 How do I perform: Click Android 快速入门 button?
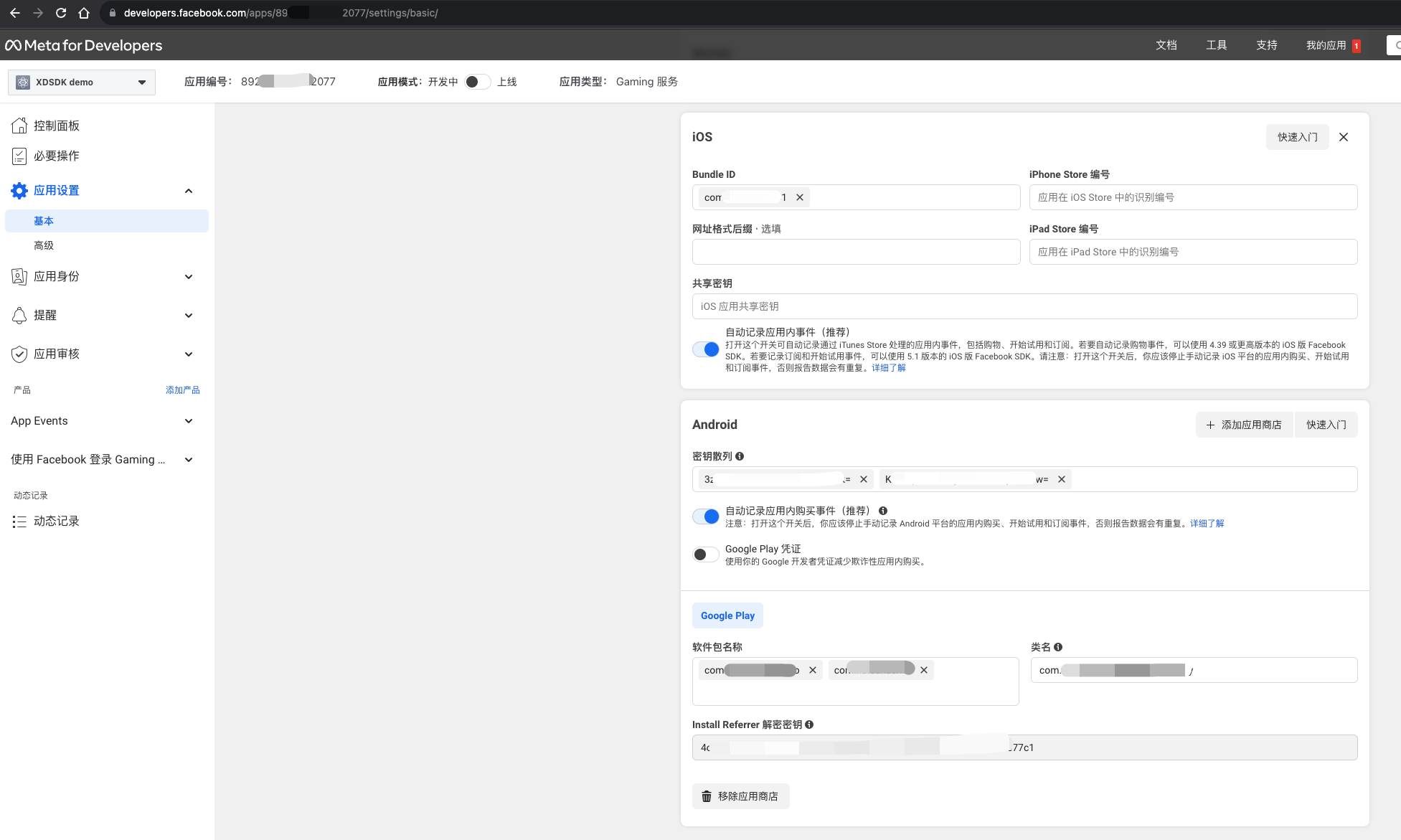(x=1326, y=425)
